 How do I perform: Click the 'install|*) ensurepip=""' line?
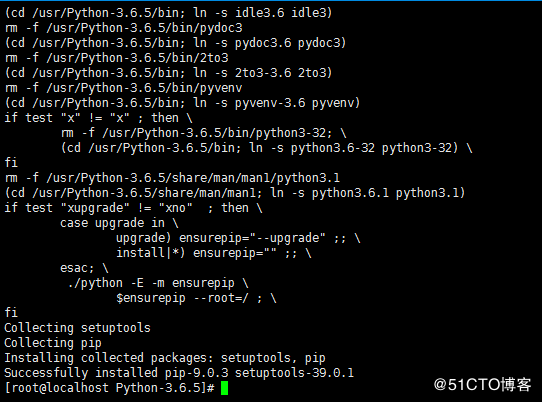click(214, 253)
